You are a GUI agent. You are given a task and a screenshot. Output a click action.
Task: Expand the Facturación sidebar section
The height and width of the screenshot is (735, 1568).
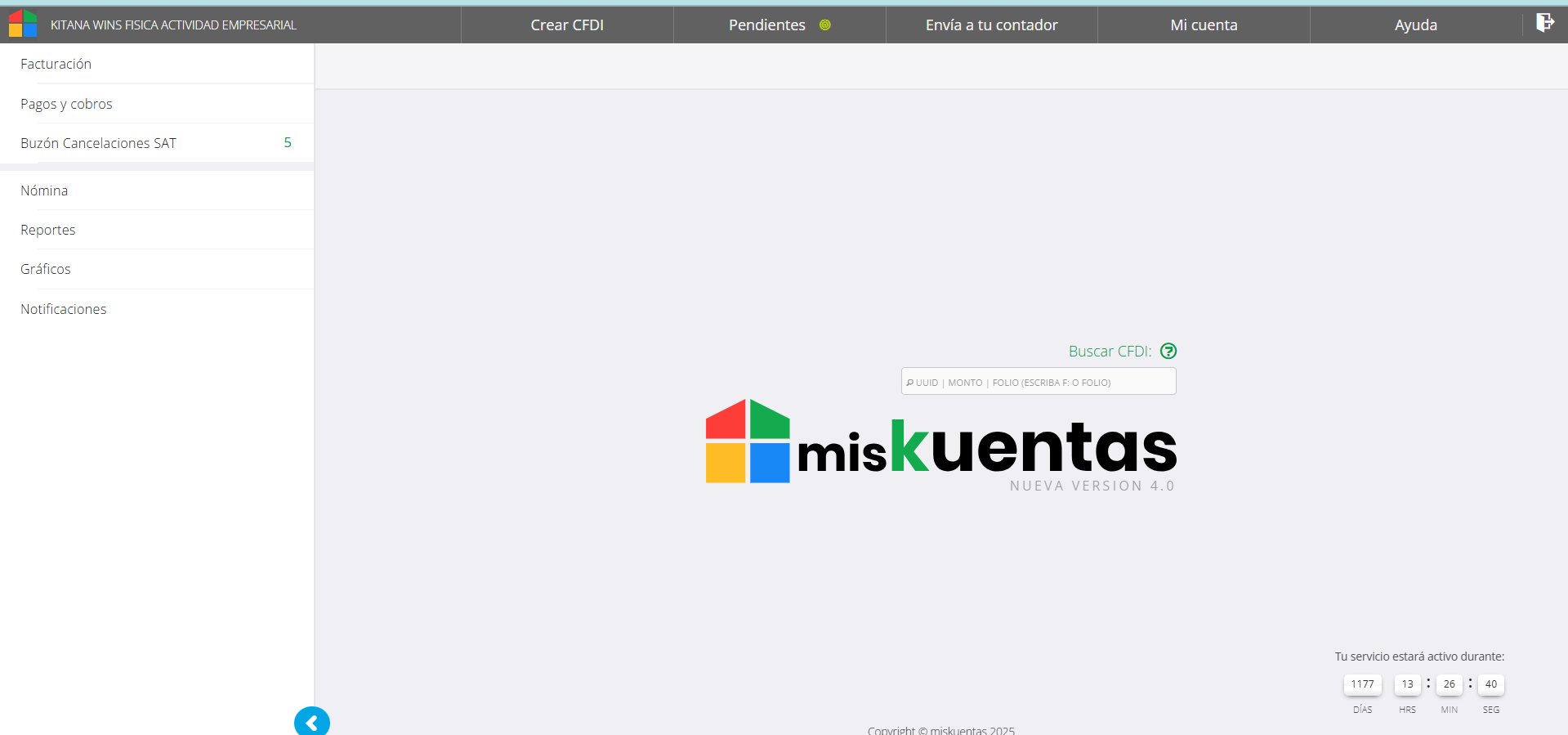point(56,64)
